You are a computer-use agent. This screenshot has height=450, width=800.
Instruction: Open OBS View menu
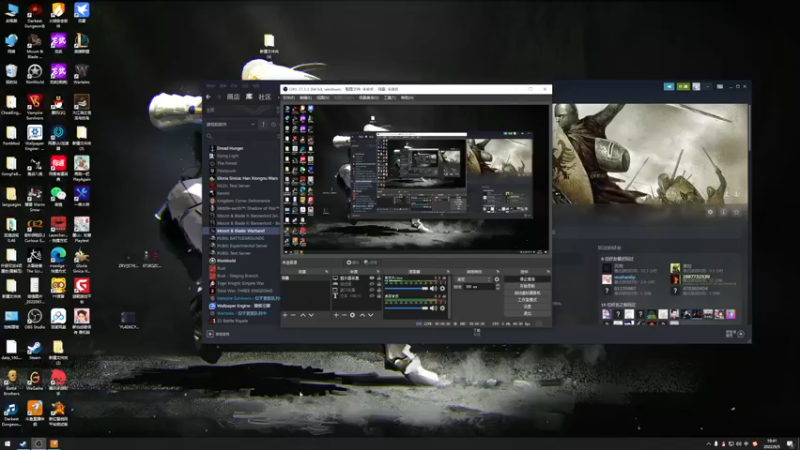pyautogui.click(x=322, y=97)
